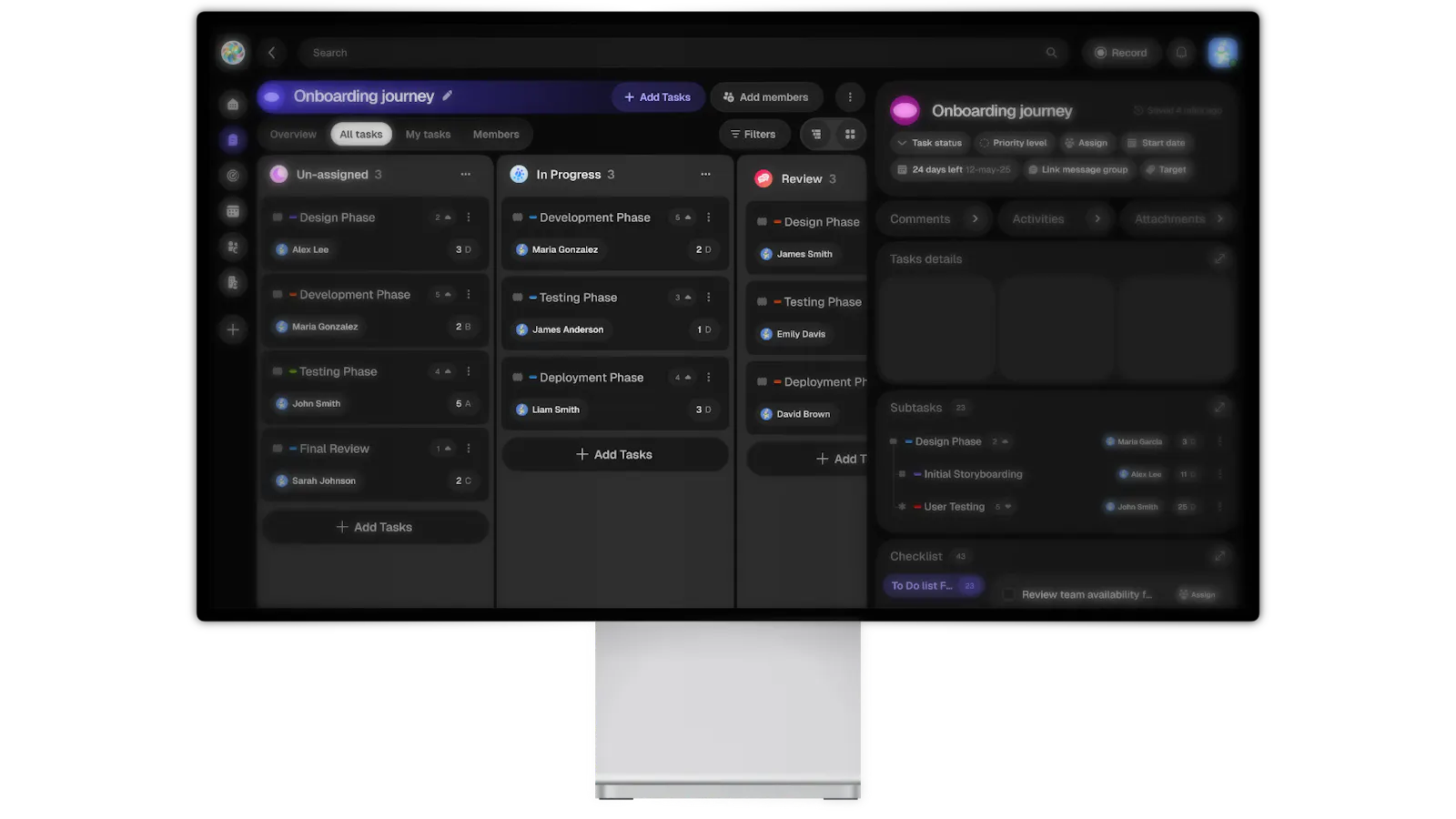The height and width of the screenshot is (819, 1456).
Task: Open options for Un-assigned Design Phase card
Action: coord(469,217)
